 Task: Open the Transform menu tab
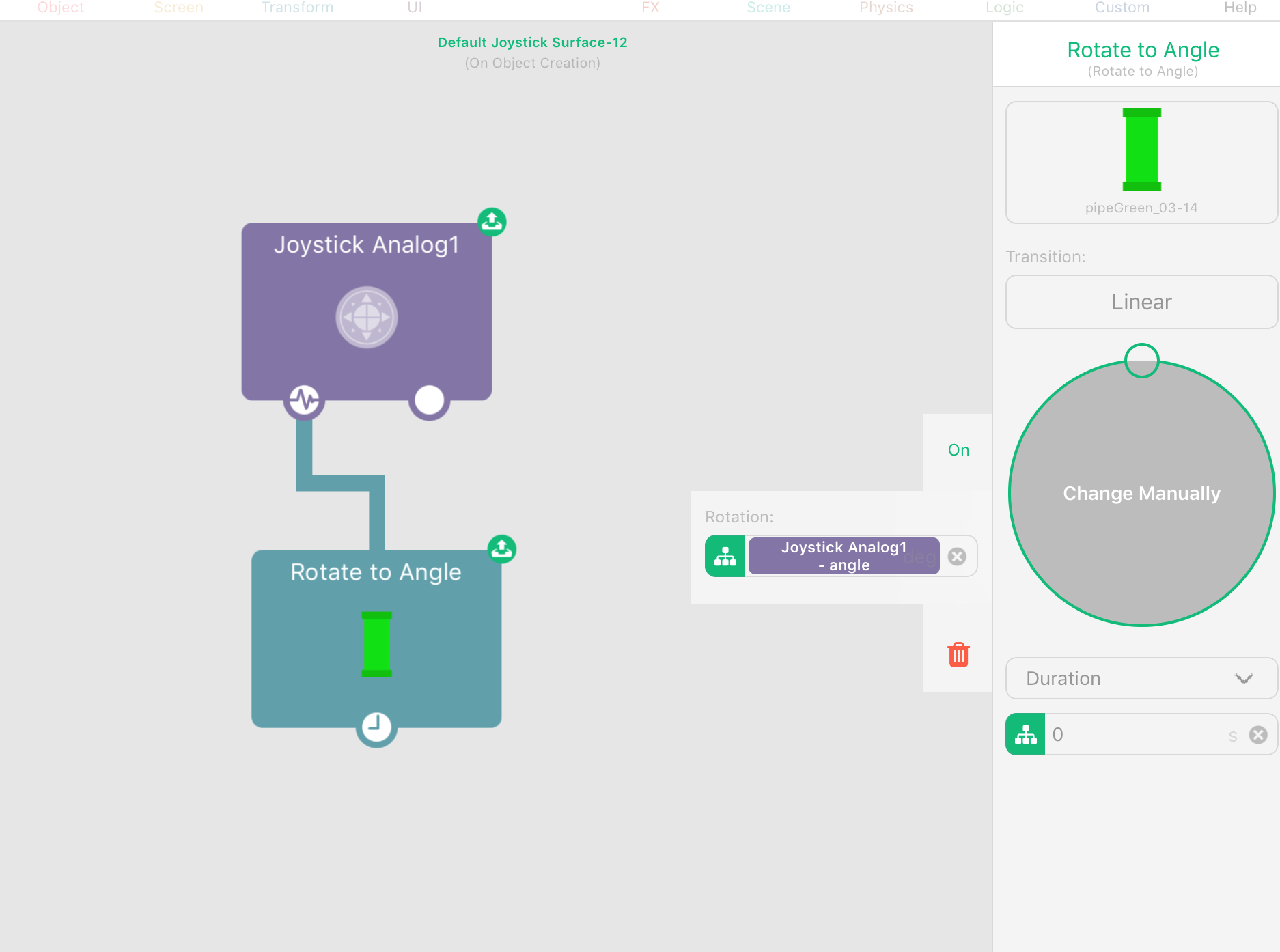297,8
